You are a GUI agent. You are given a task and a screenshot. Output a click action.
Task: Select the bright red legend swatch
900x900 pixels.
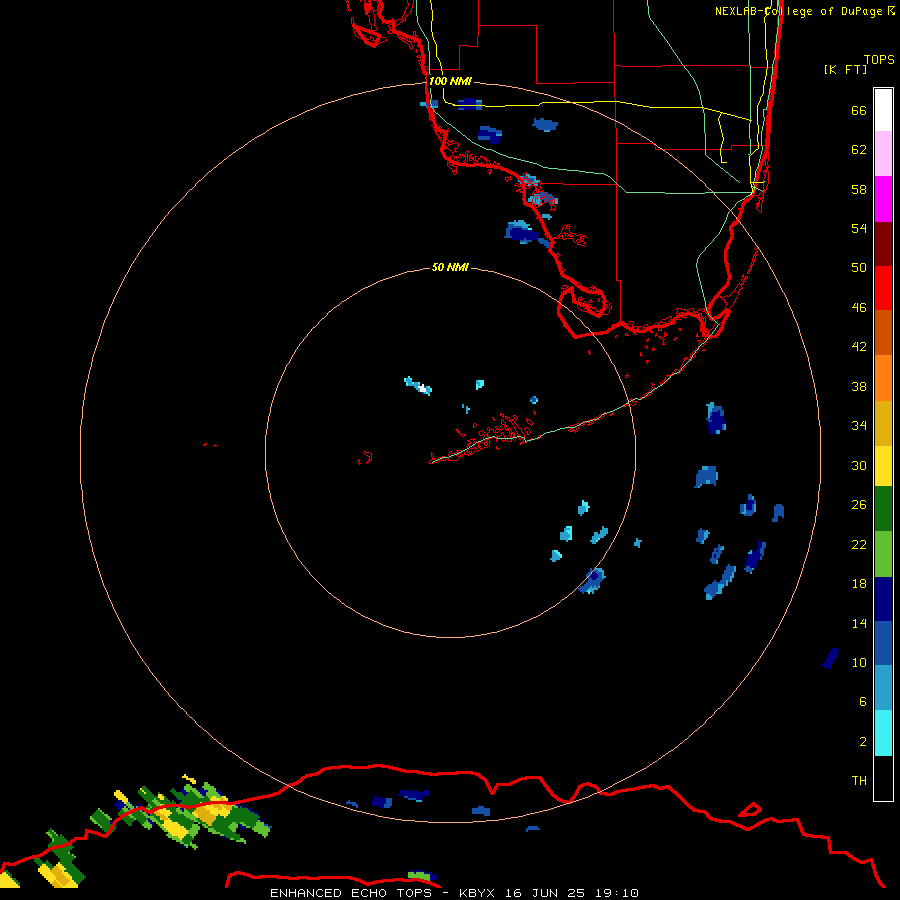tap(883, 288)
